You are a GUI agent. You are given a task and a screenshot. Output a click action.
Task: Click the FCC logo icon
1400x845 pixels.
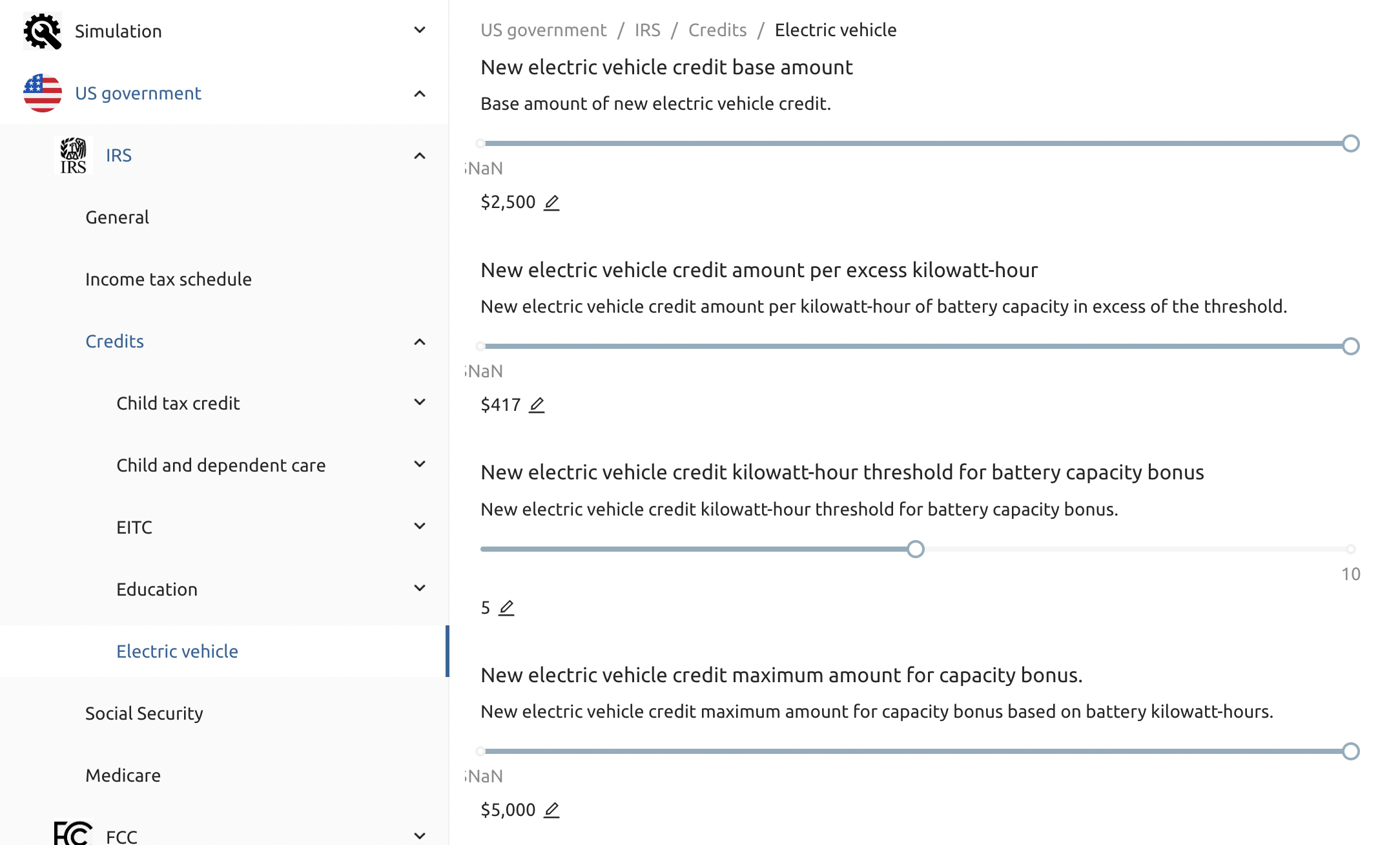(x=72, y=833)
